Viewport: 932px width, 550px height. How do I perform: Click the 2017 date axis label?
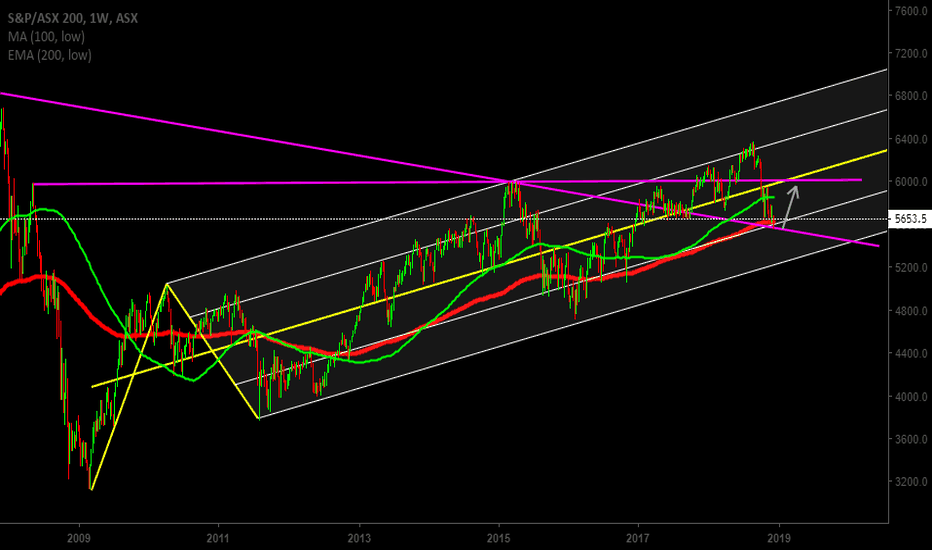(638, 539)
